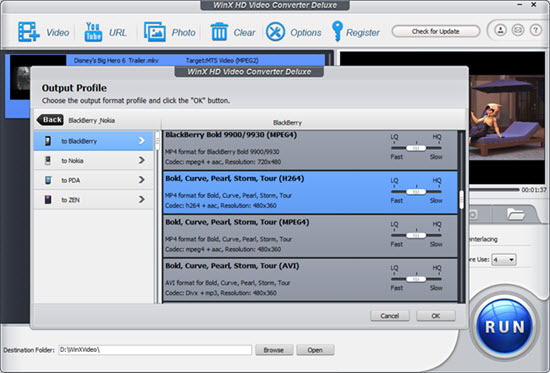Viewport: 550px width, 373px height.
Task: Select Bold, Curve, Pearl, Storm, Tour (AVI)
Action: pyautogui.click(x=310, y=280)
